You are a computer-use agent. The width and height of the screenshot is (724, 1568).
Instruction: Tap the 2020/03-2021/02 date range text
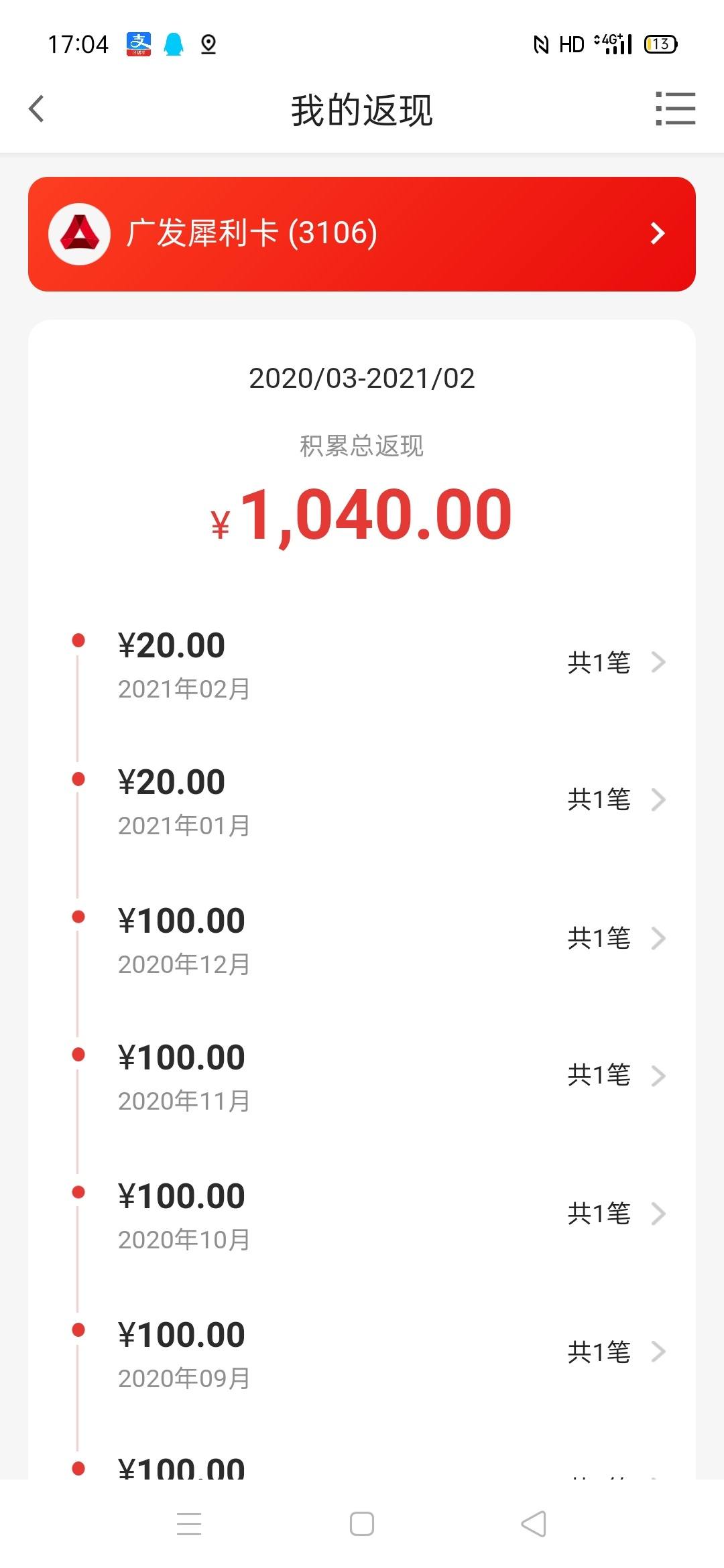pyautogui.click(x=362, y=379)
